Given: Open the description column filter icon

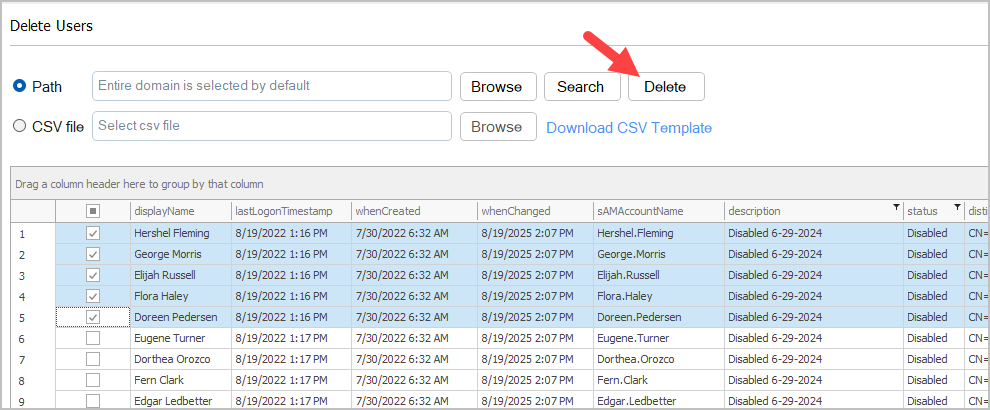Looking at the screenshot, I should tap(895, 208).
